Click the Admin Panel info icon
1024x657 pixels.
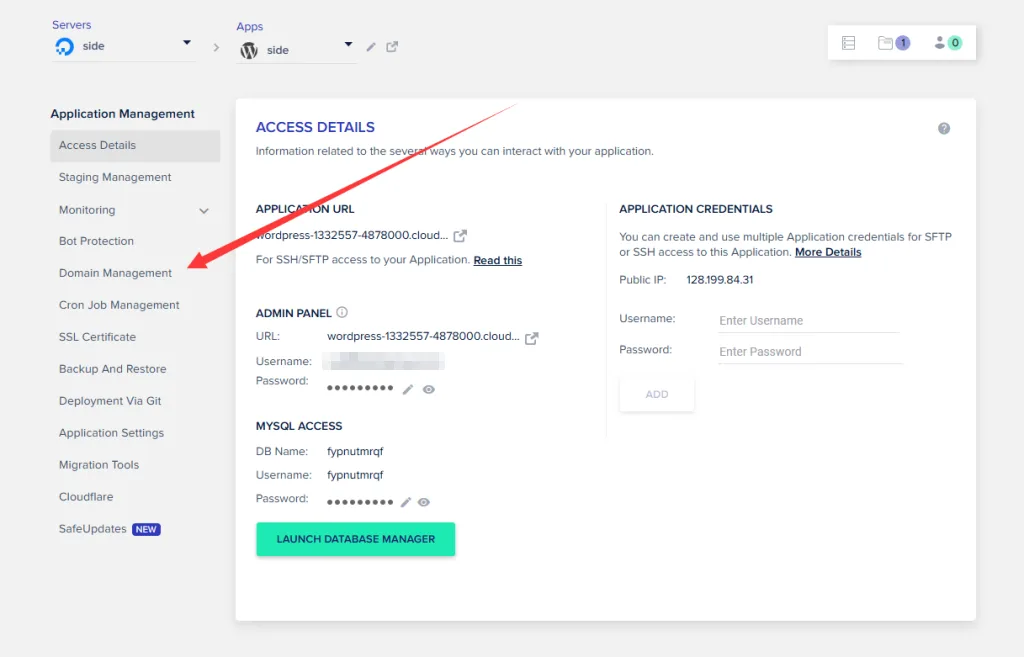[342, 313]
